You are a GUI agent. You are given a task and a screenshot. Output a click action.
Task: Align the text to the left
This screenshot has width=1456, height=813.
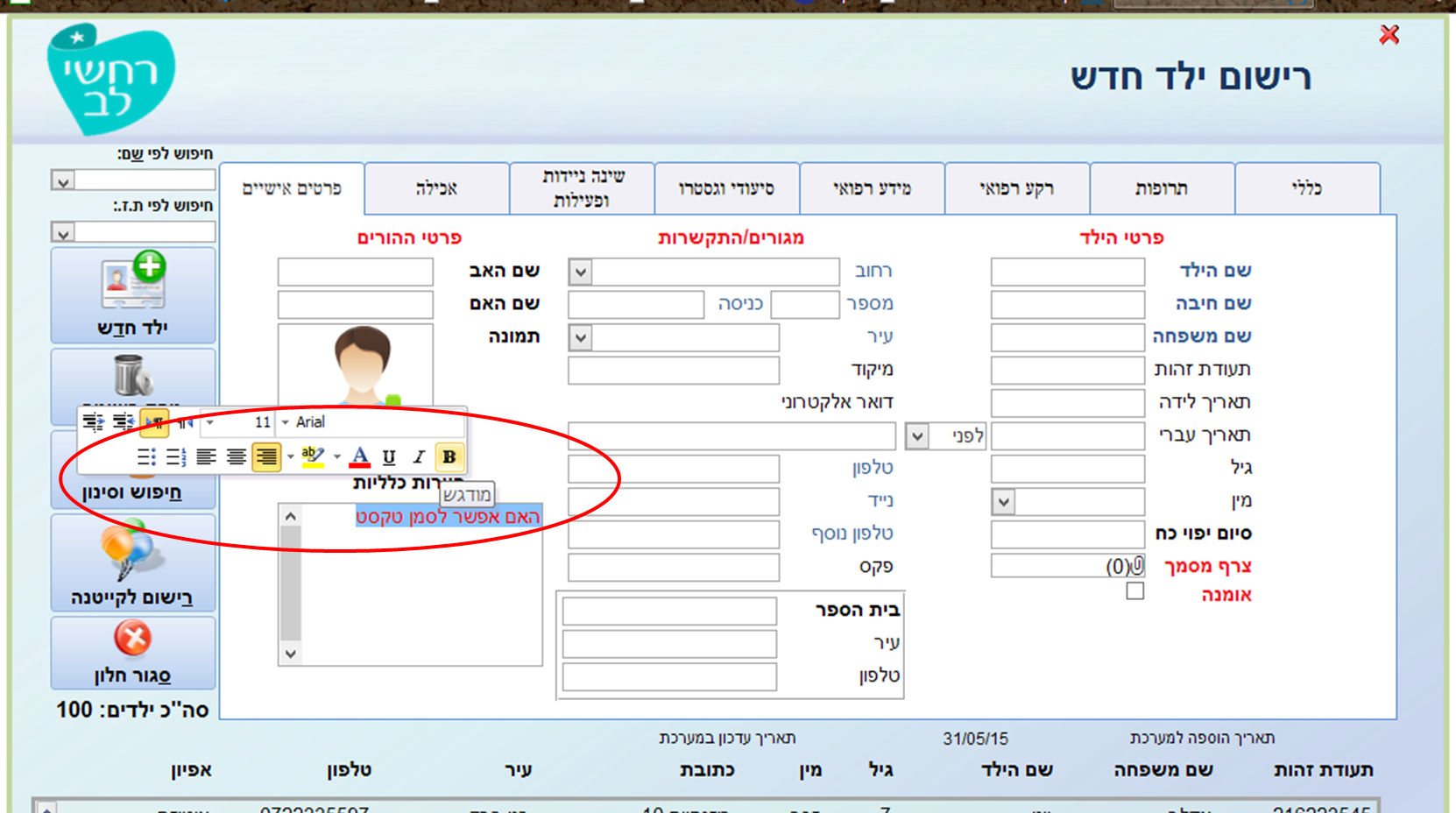206,456
